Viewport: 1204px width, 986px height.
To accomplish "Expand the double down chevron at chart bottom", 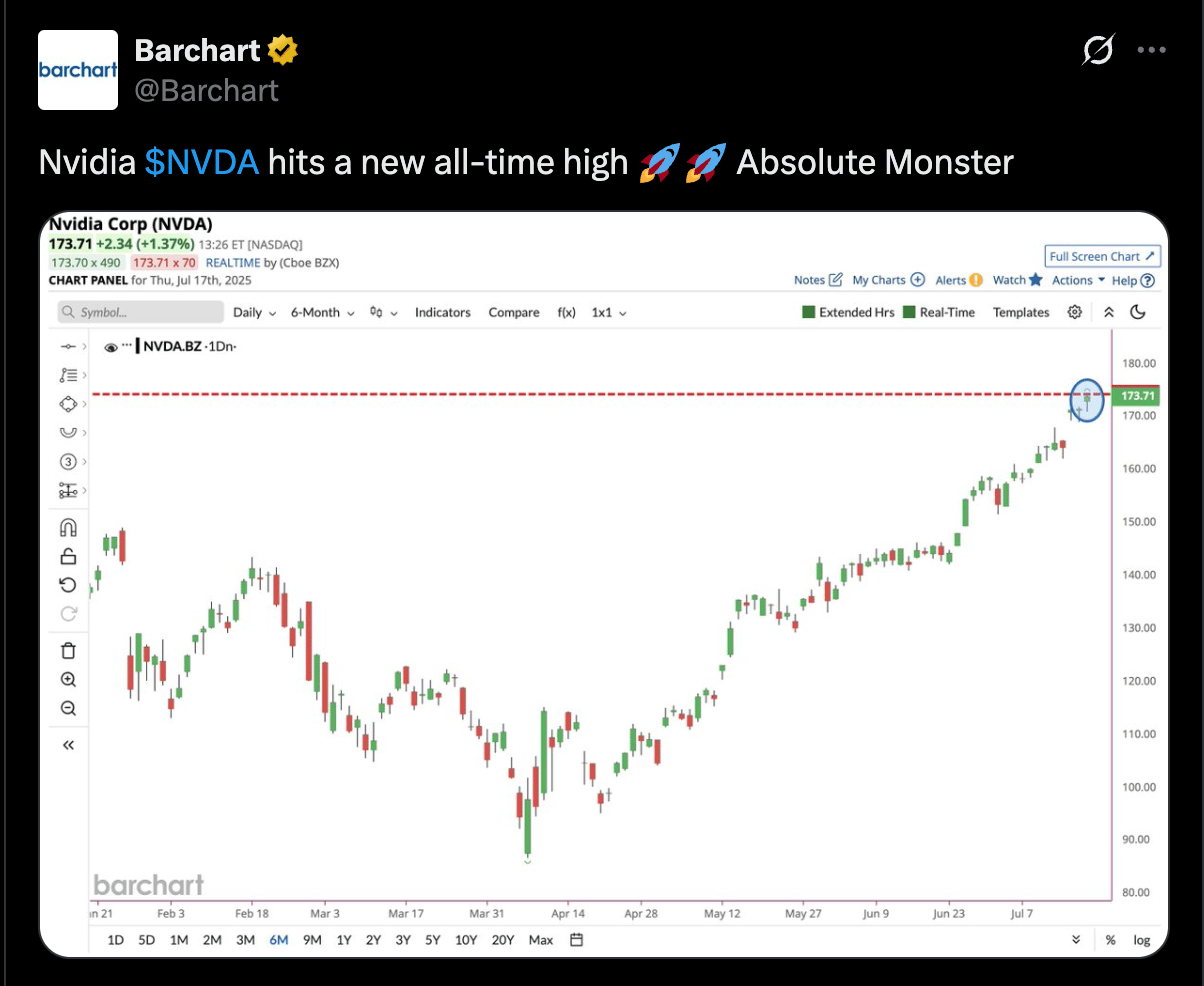I will pos(1076,940).
